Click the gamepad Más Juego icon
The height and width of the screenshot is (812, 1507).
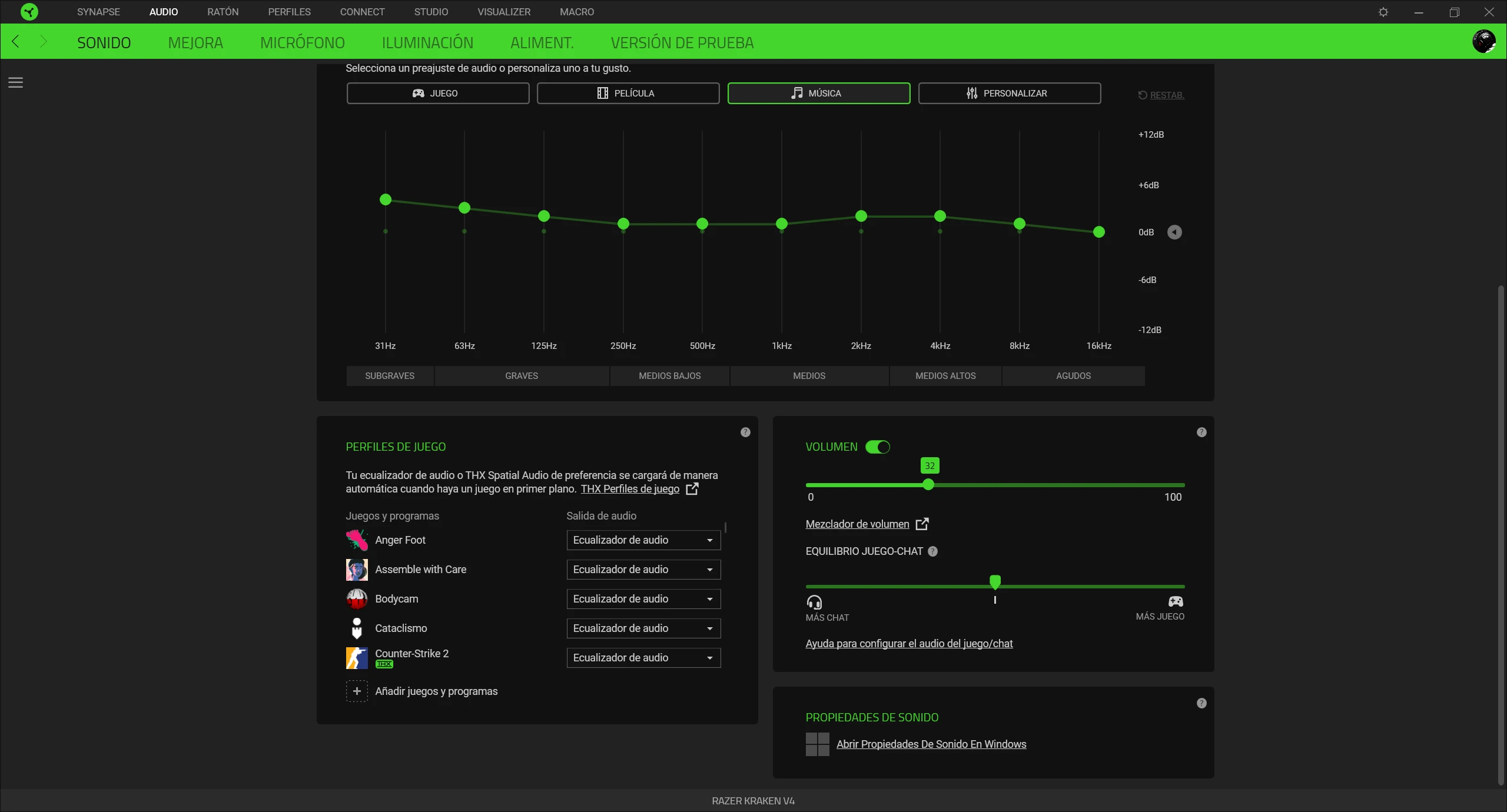(1176, 601)
